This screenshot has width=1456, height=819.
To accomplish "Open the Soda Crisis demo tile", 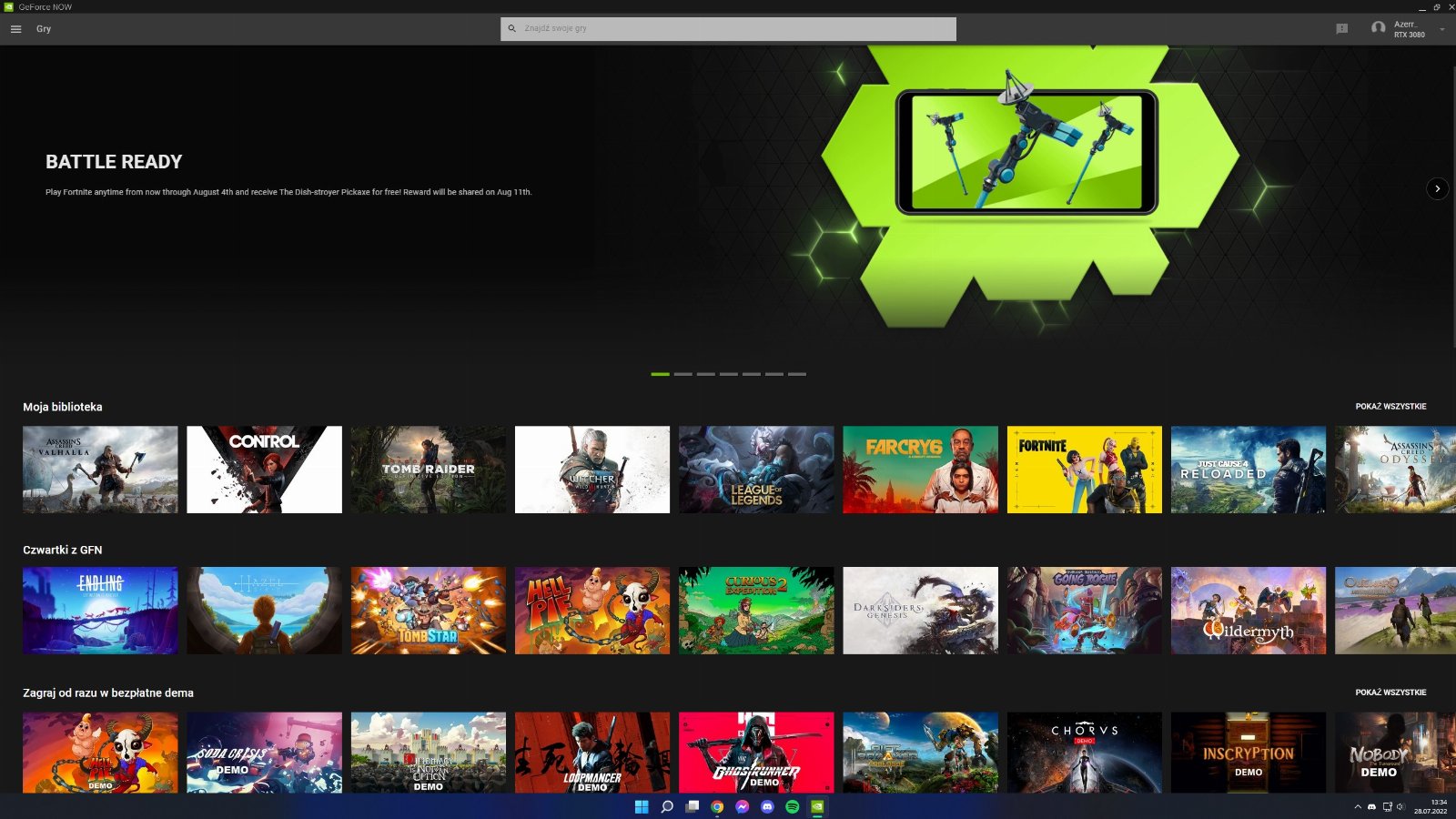I will pyautogui.click(x=265, y=753).
